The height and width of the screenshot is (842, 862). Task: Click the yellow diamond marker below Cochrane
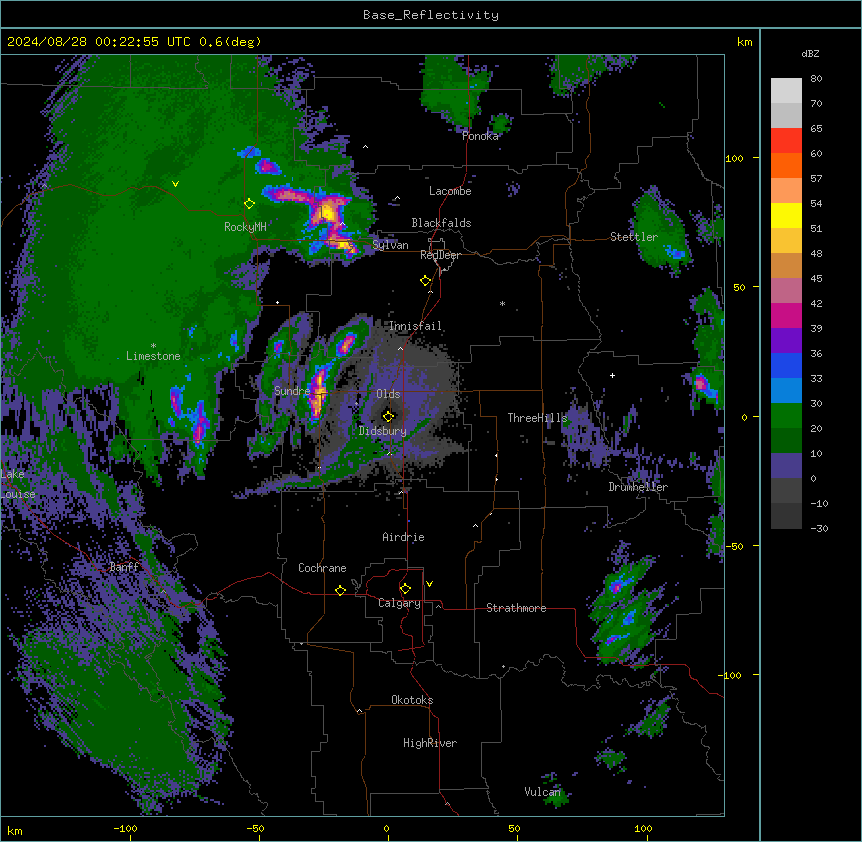[340, 590]
